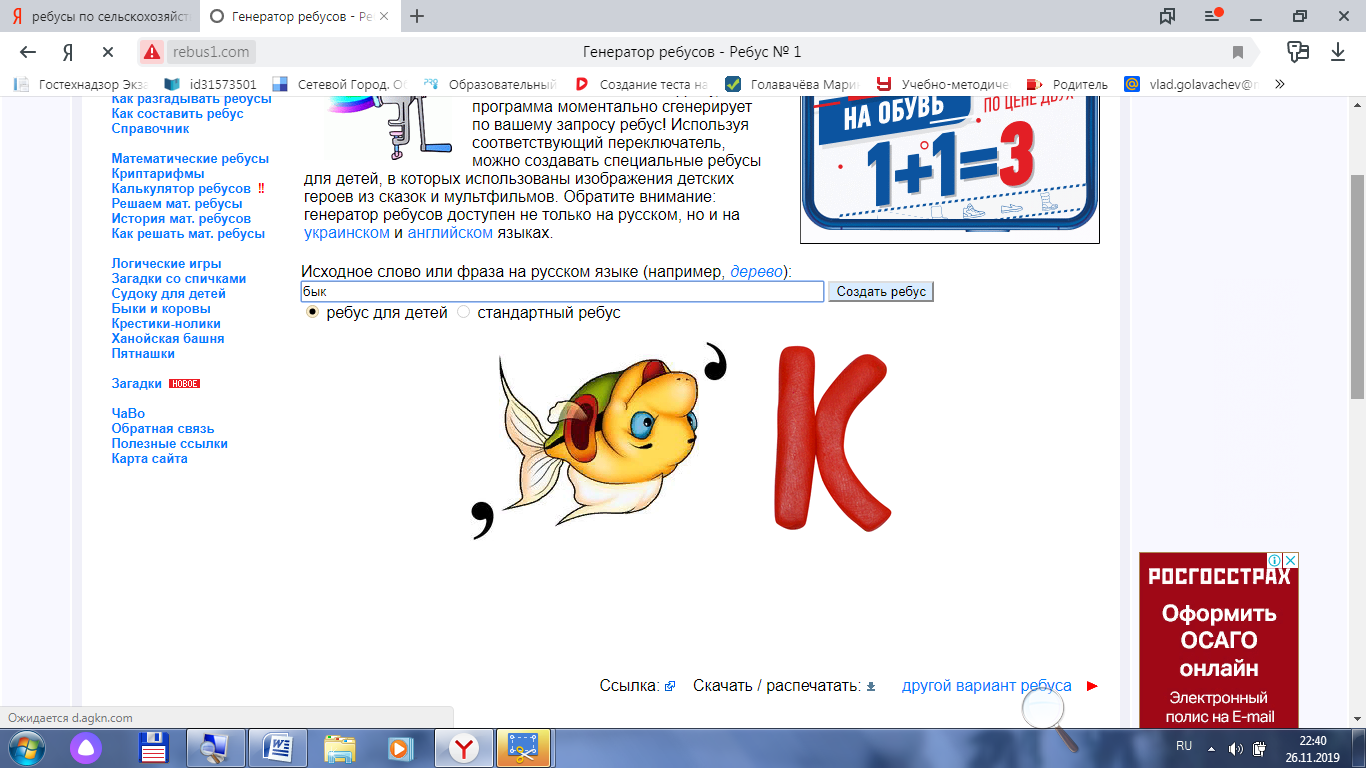The image size is (1366, 768).
Task: Open 'История мат. ребусов' link
Action: click(x=181, y=219)
